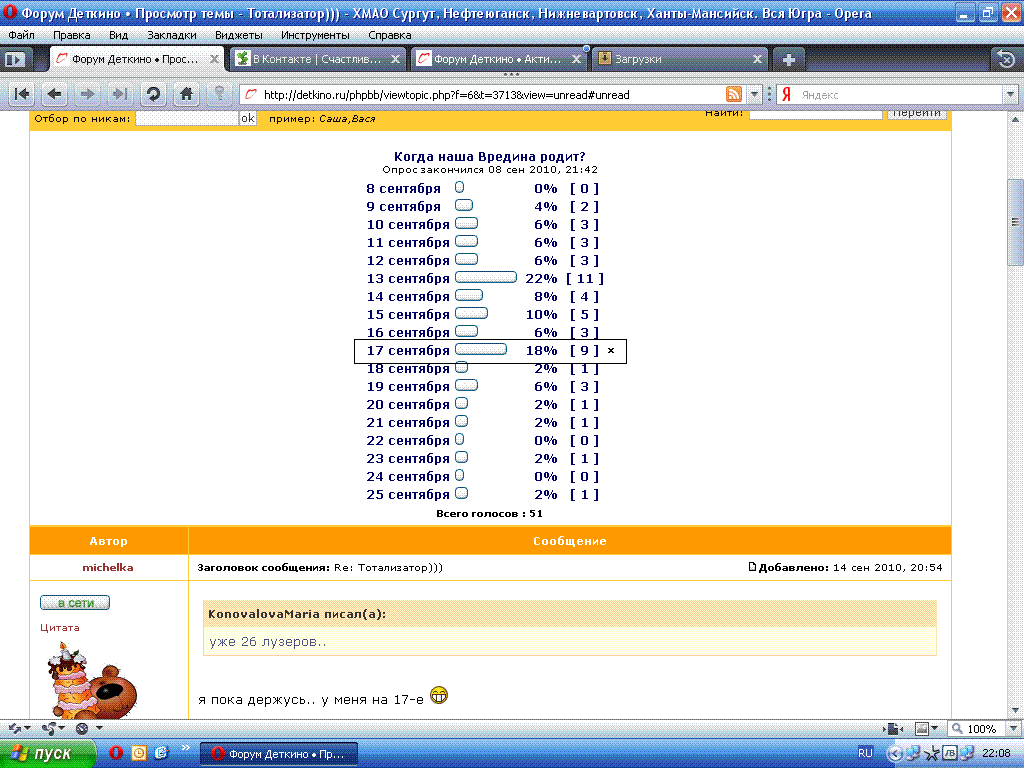
Task: Close the Форум Деткино • Акти tab
Action: coord(576,59)
